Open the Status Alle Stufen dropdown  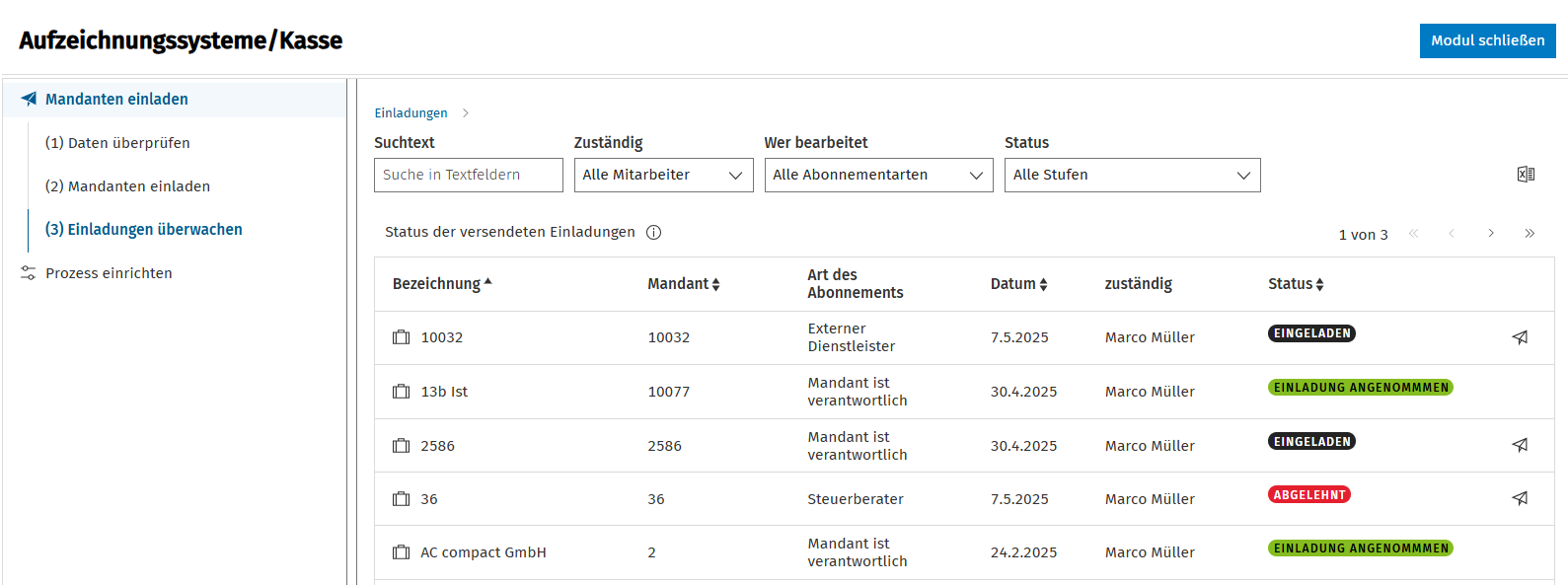pyautogui.click(x=1132, y=175)
